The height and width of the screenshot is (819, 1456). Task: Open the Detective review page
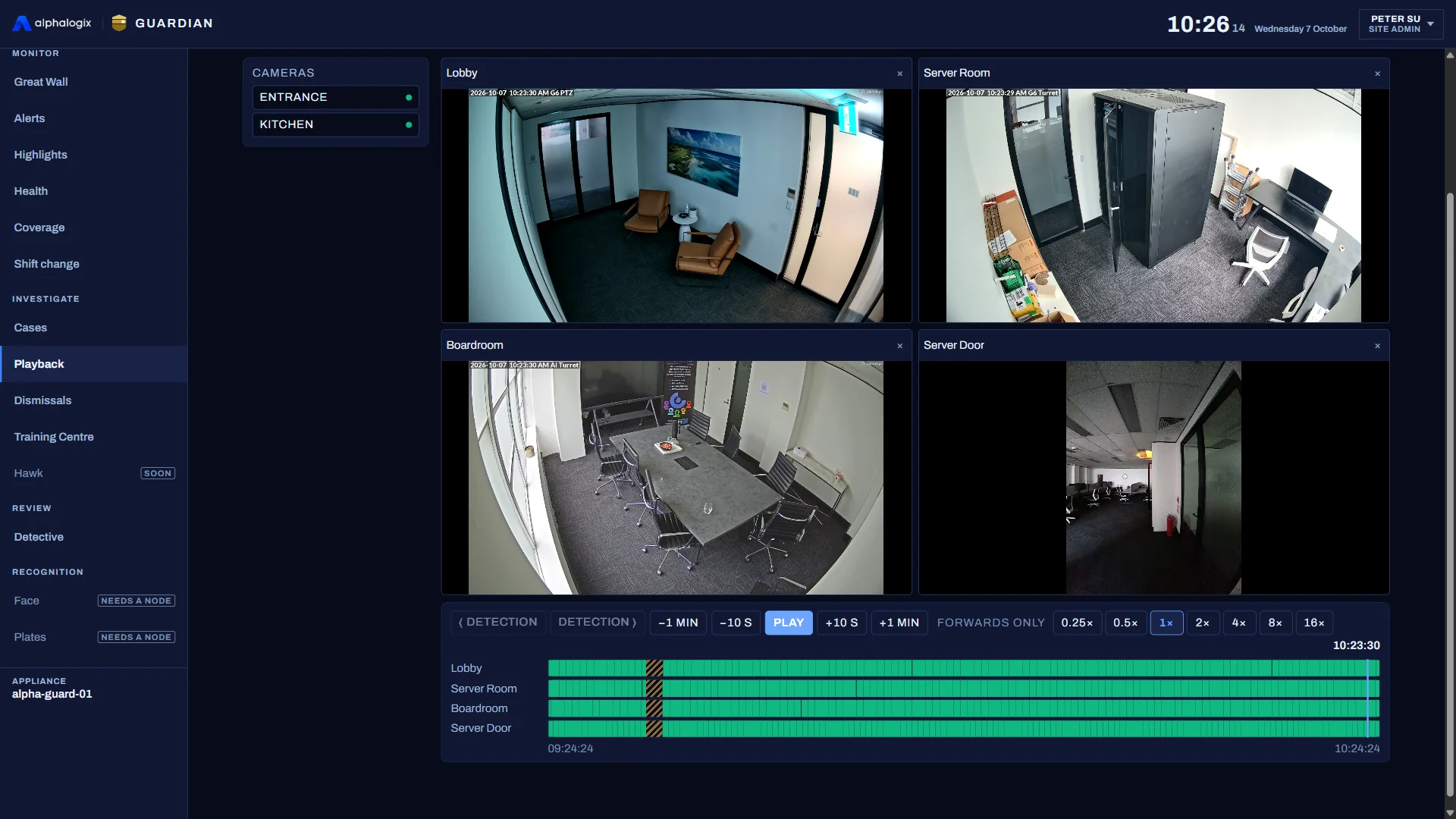pyautogui.click(x=93, y=537)
